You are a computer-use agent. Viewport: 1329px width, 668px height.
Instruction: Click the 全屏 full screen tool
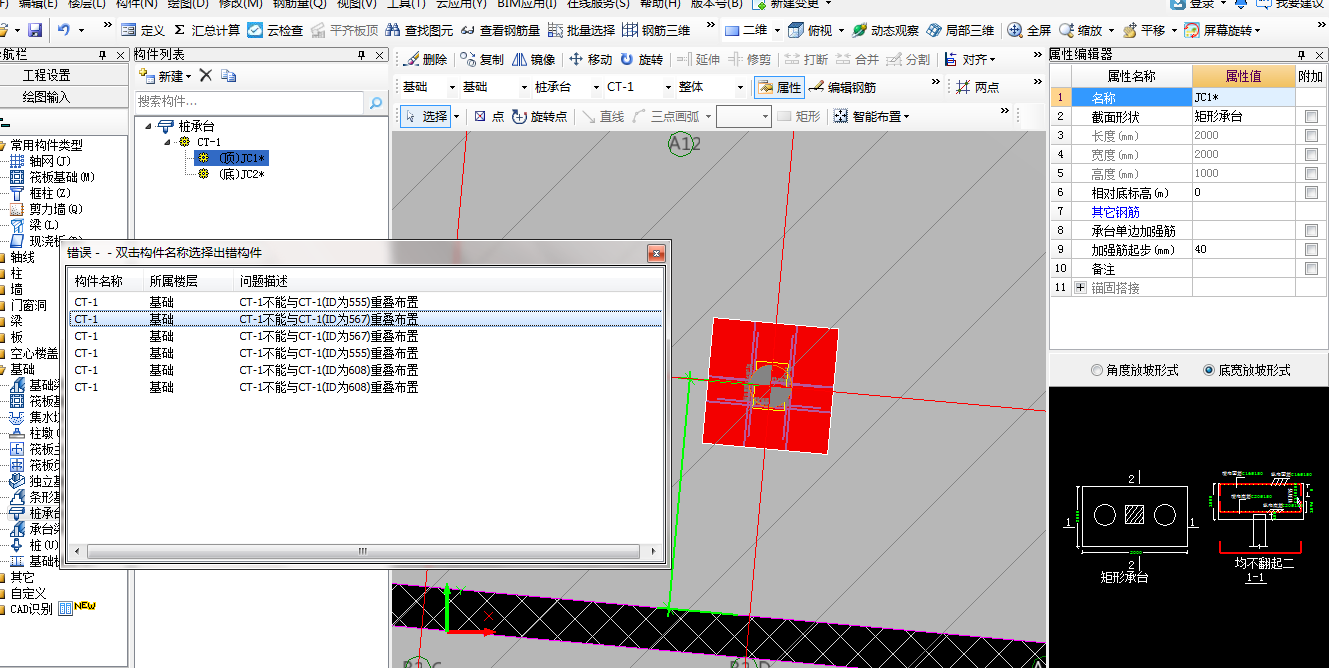click(1030, 31)
